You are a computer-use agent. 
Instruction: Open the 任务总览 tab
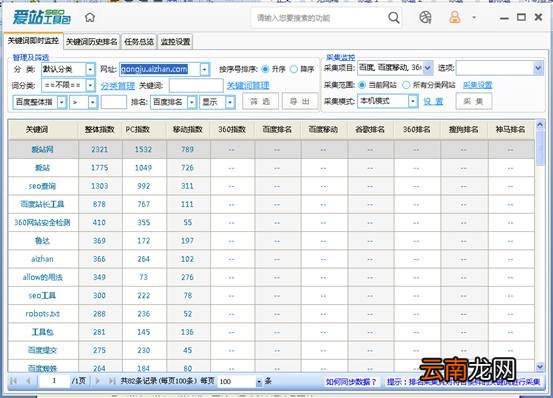(x=139, y=42)
